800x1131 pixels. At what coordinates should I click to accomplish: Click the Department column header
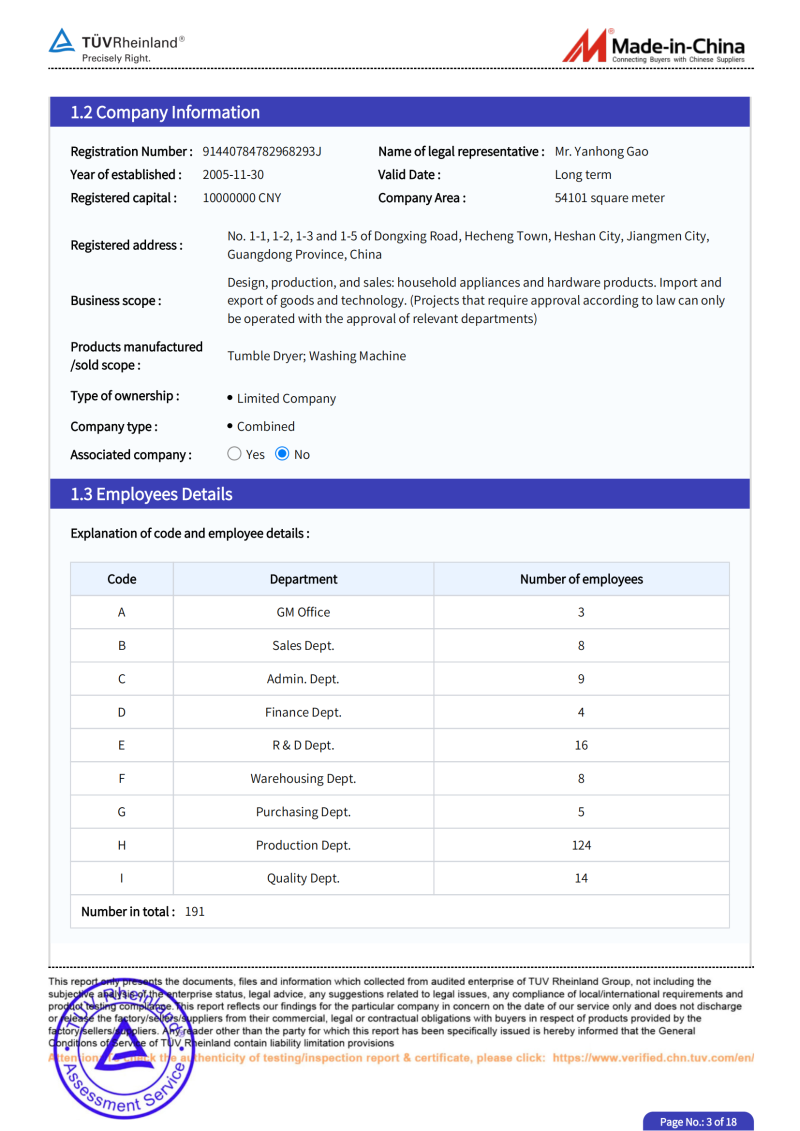(303, 579)
